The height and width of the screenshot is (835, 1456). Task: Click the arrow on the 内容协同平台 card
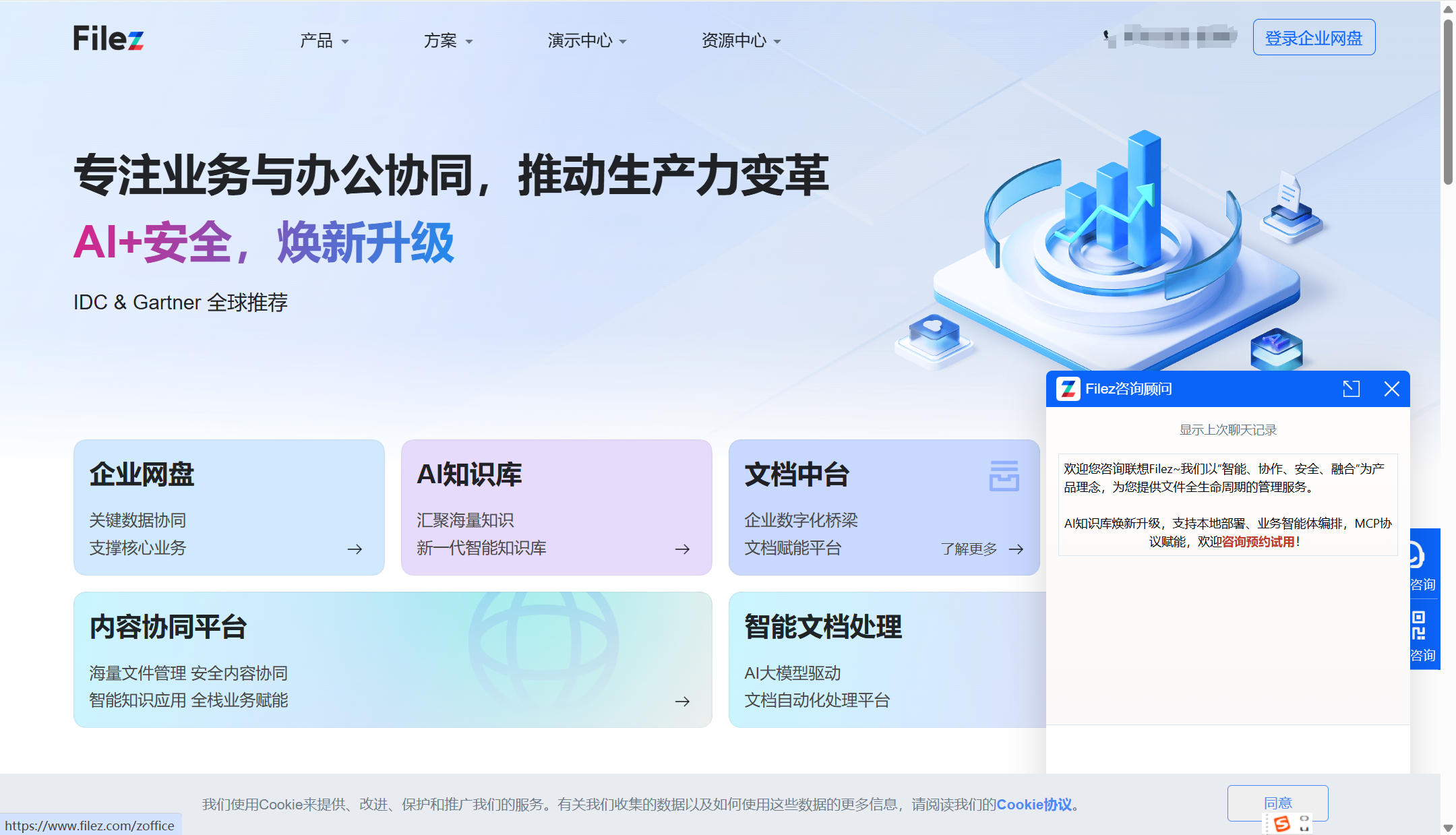[x=682, y=701]
